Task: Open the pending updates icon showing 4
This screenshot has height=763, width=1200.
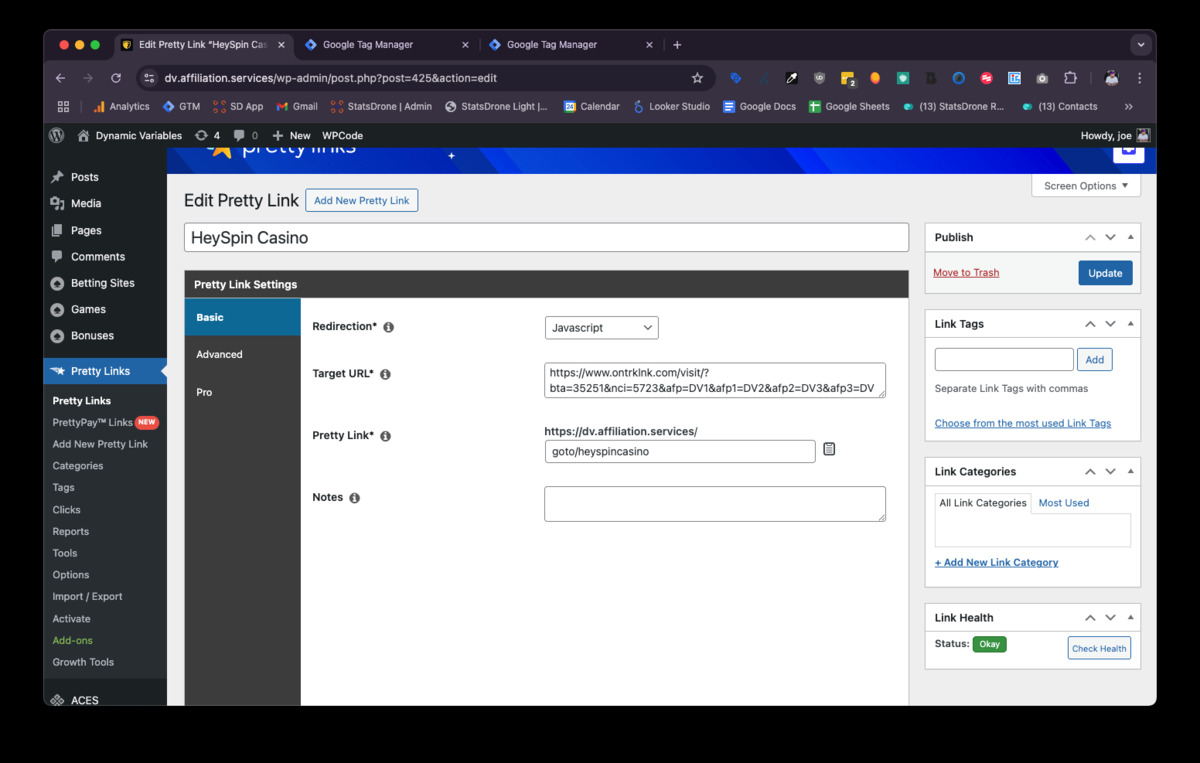Action: click(207, 135)
